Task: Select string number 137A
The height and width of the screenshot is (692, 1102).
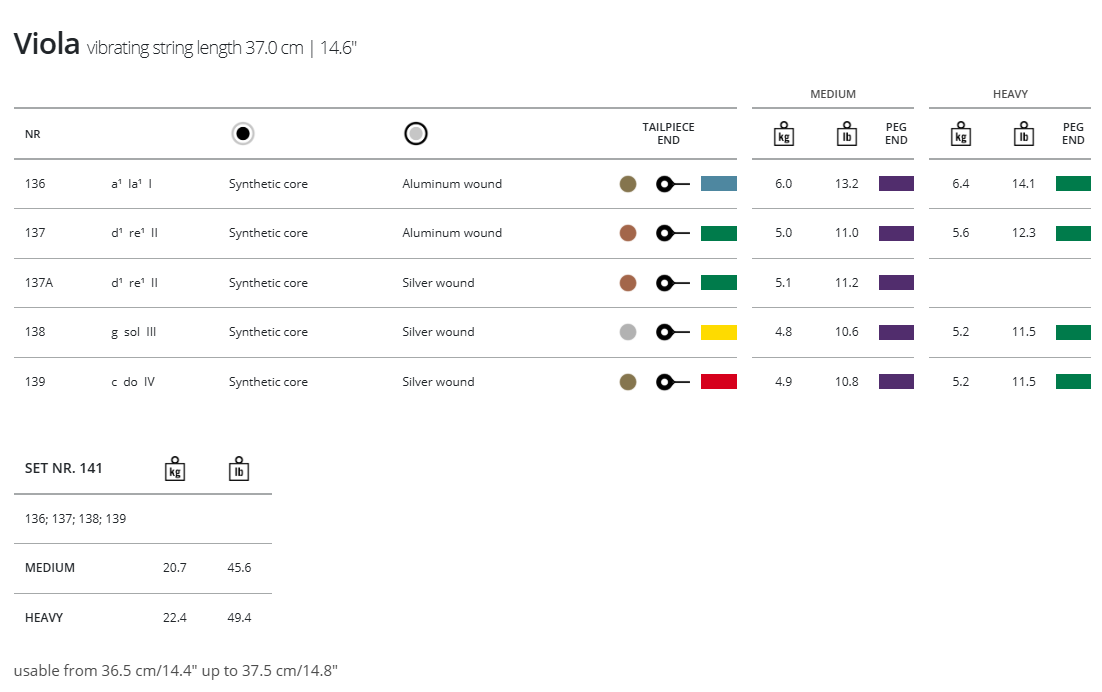Action: [39, 283]
